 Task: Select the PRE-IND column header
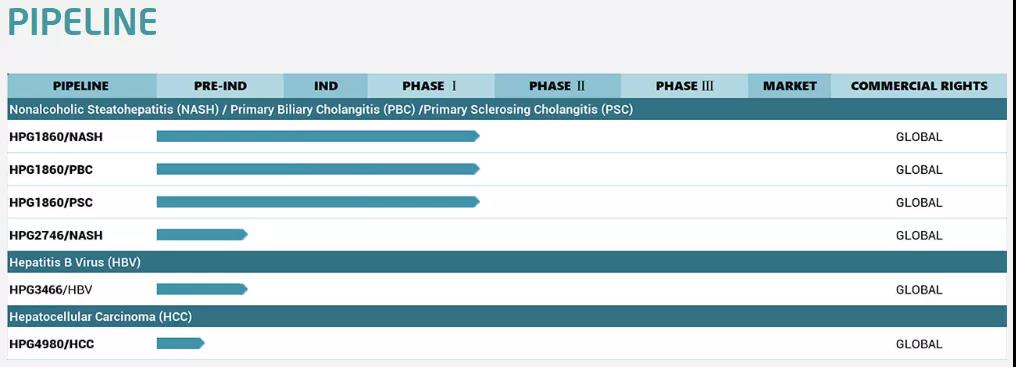point(220,86)
